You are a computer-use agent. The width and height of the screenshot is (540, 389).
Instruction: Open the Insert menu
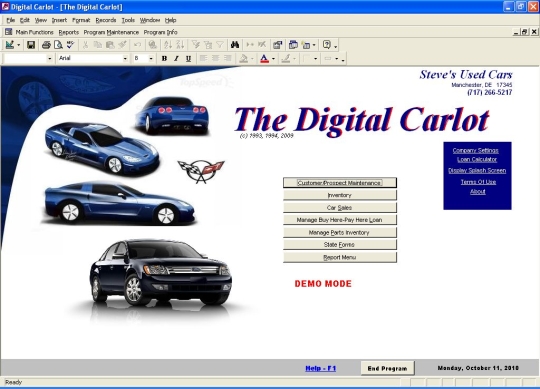[59, 20]
